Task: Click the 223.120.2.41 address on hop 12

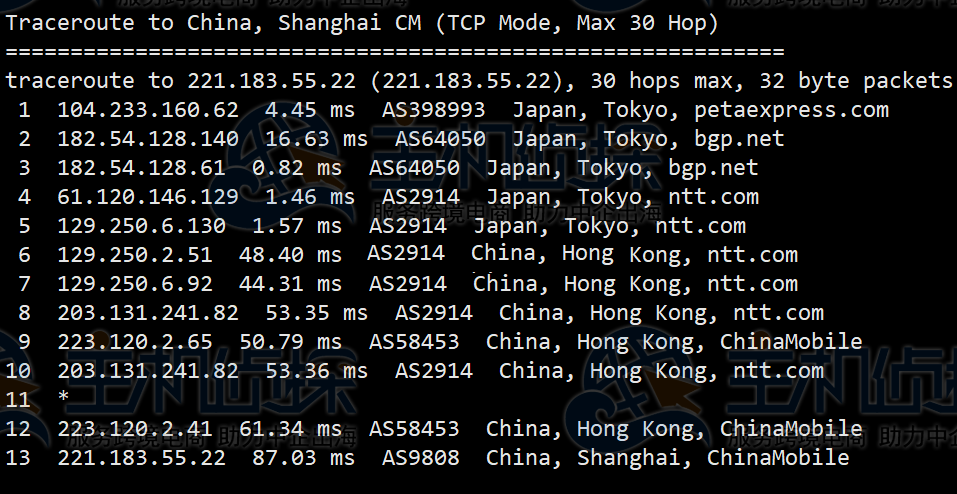Action: coord(135,429)
